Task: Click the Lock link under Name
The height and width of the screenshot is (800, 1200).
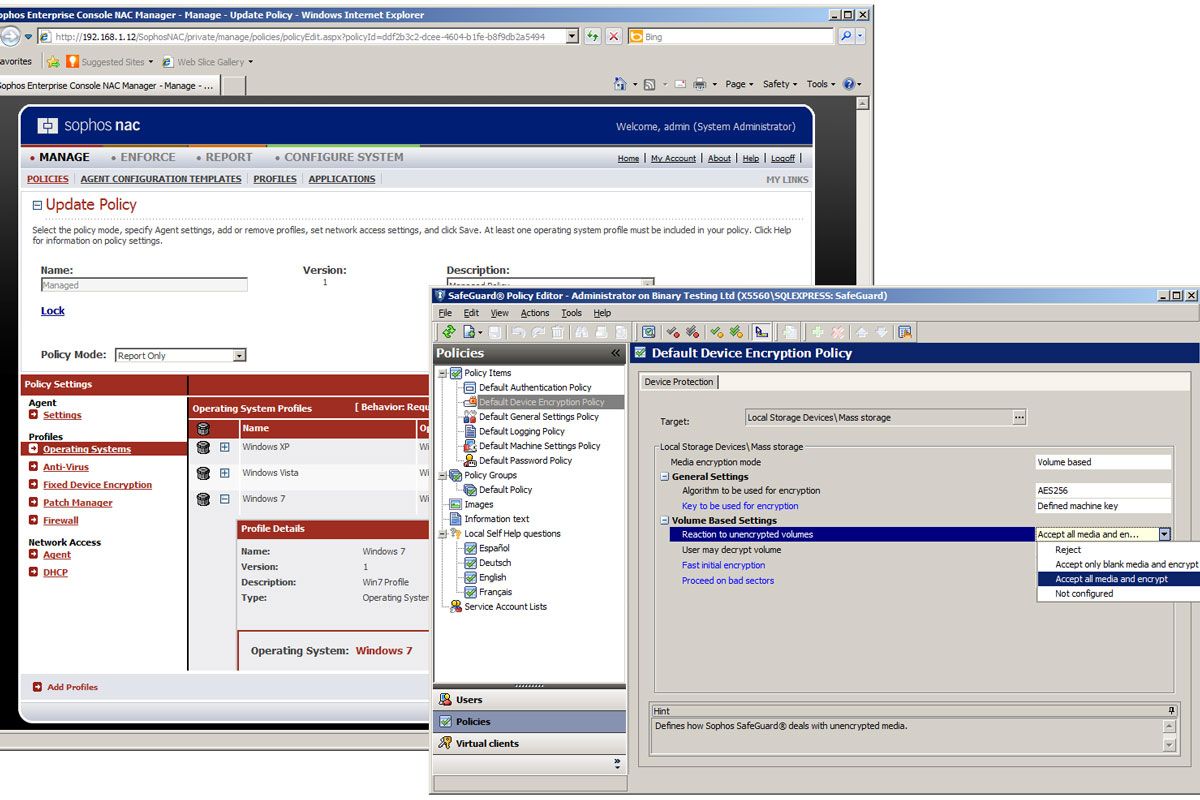Action: [x=53, y=311]
